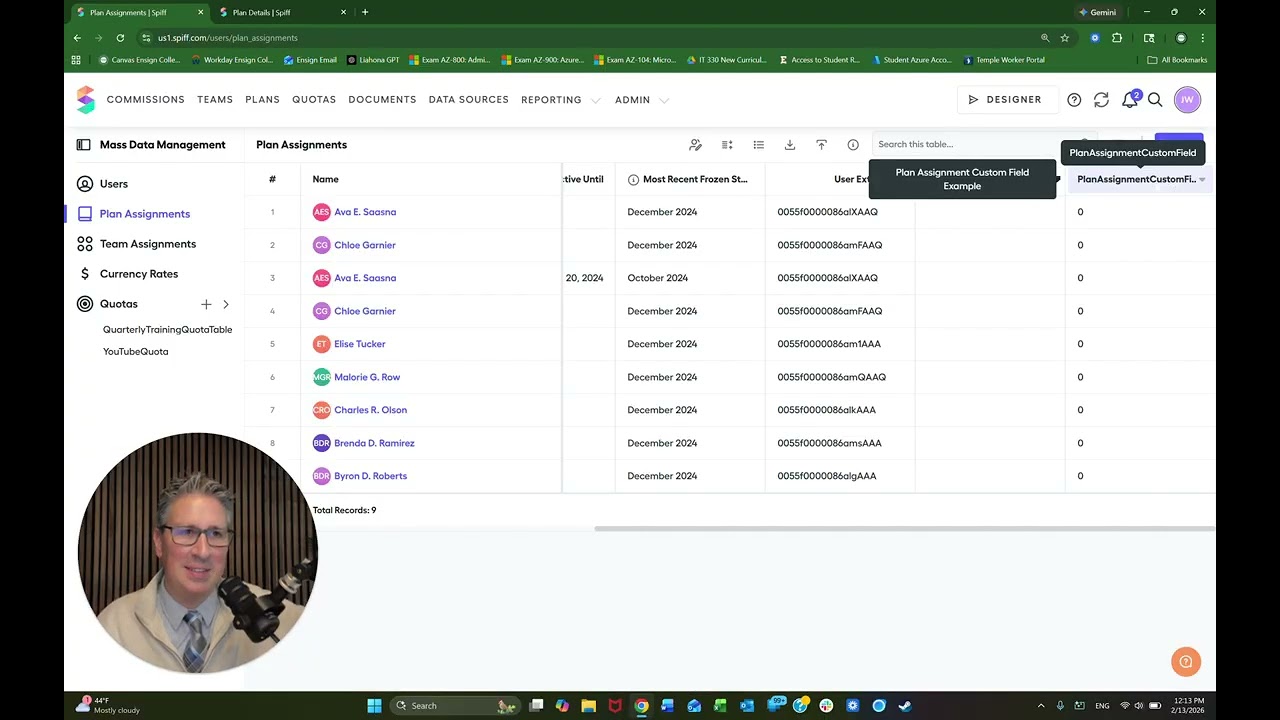Open Data Sources in top navigation
This screenshot has height=720, width=1280.
(x=469, y=100)
